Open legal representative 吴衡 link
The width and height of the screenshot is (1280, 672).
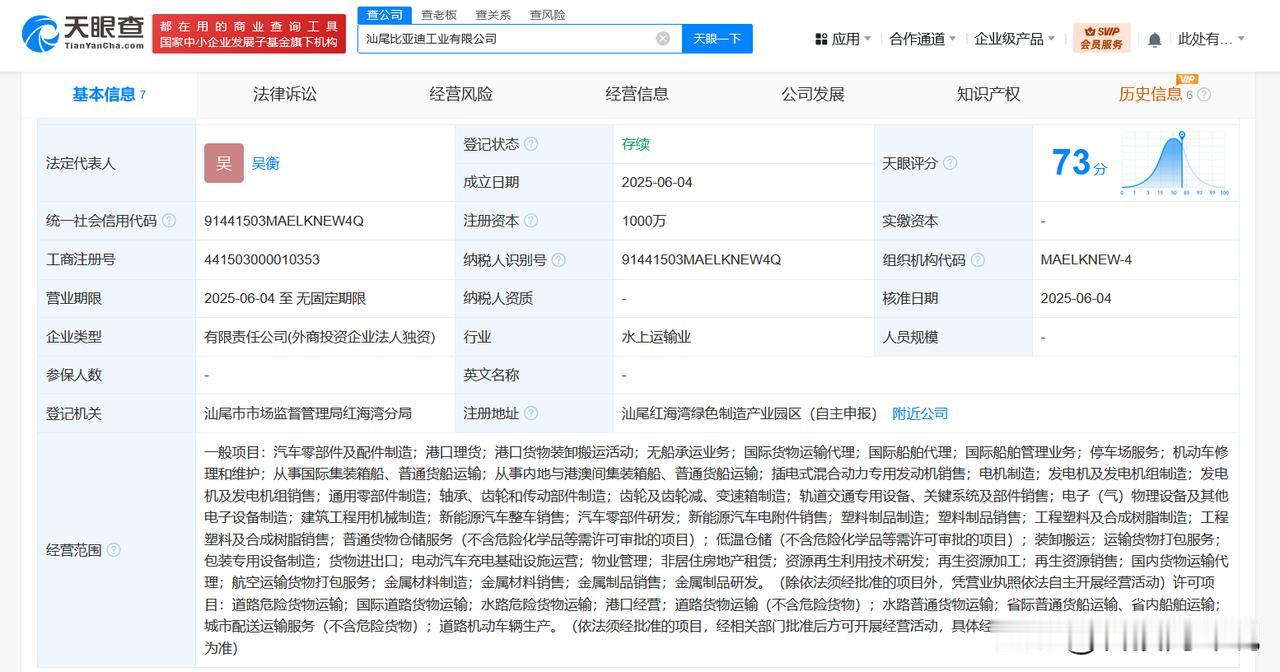click(265, 163)
